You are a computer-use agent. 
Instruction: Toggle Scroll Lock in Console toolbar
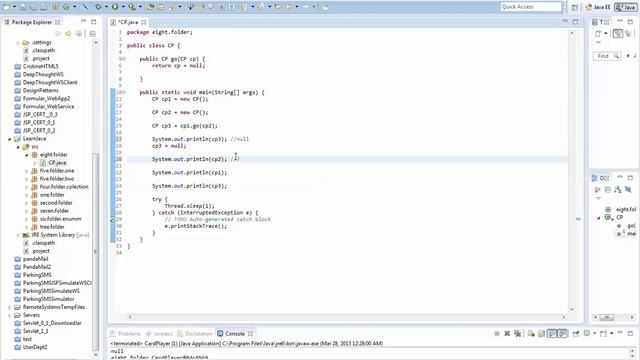pos(542,333)
